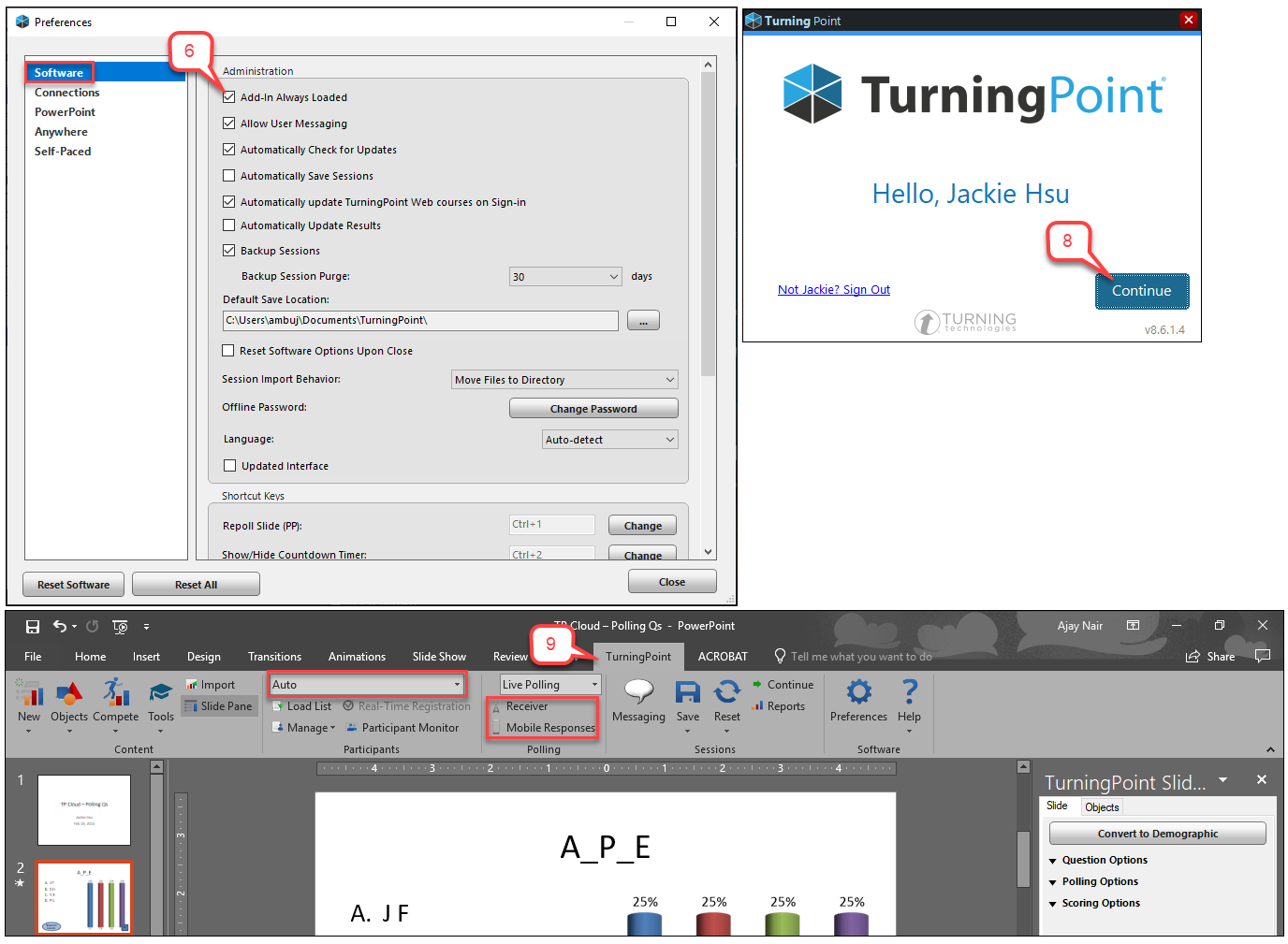Click Ribbon Display Options icon
The width and height of the screenshot is (1288, 944).
(x=1133, y=625)
